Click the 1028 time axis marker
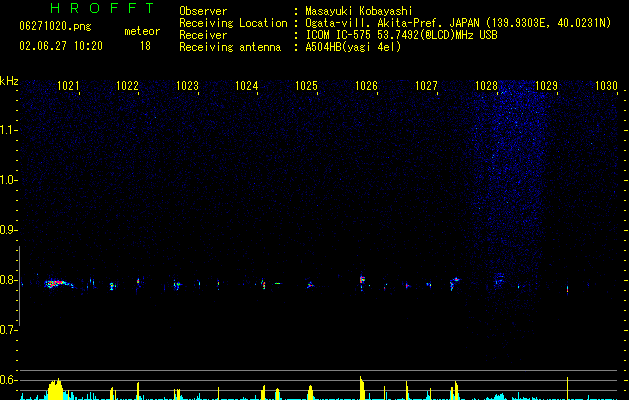This screenshot has width=629, height=400. point(486,86)
